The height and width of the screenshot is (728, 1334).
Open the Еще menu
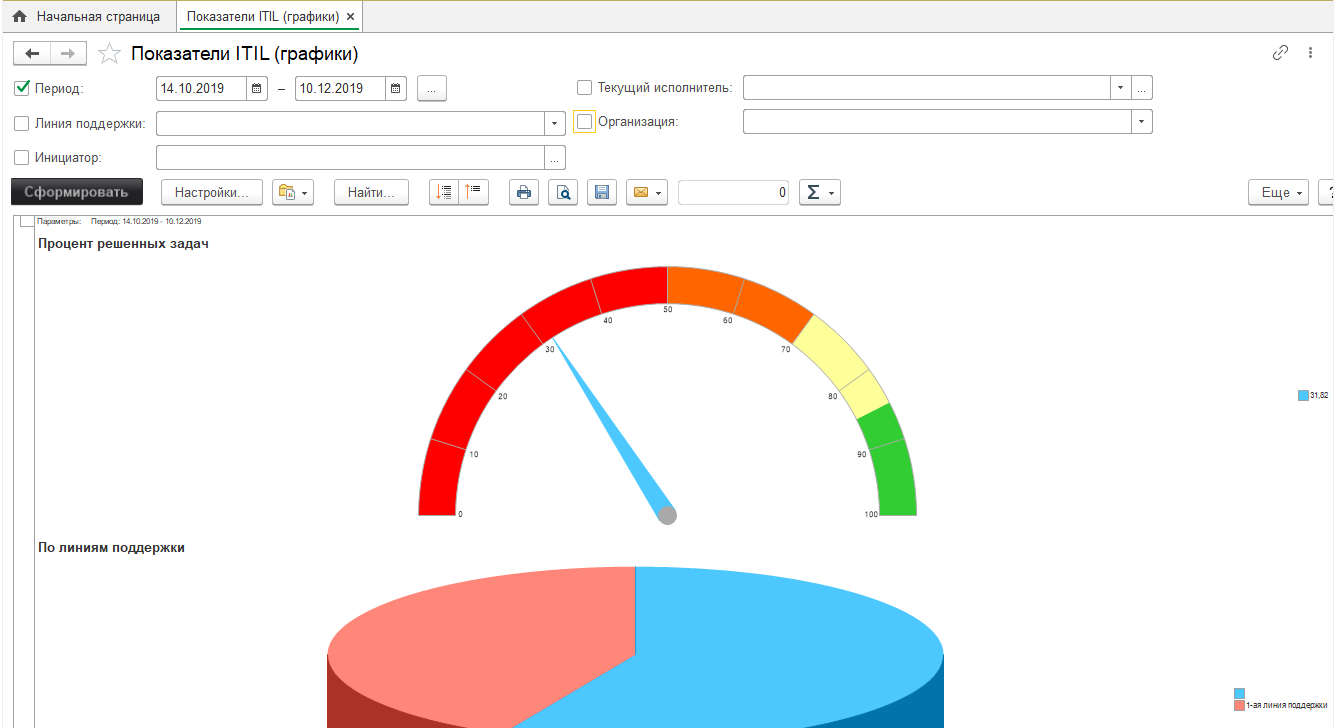click(1277, 193)
